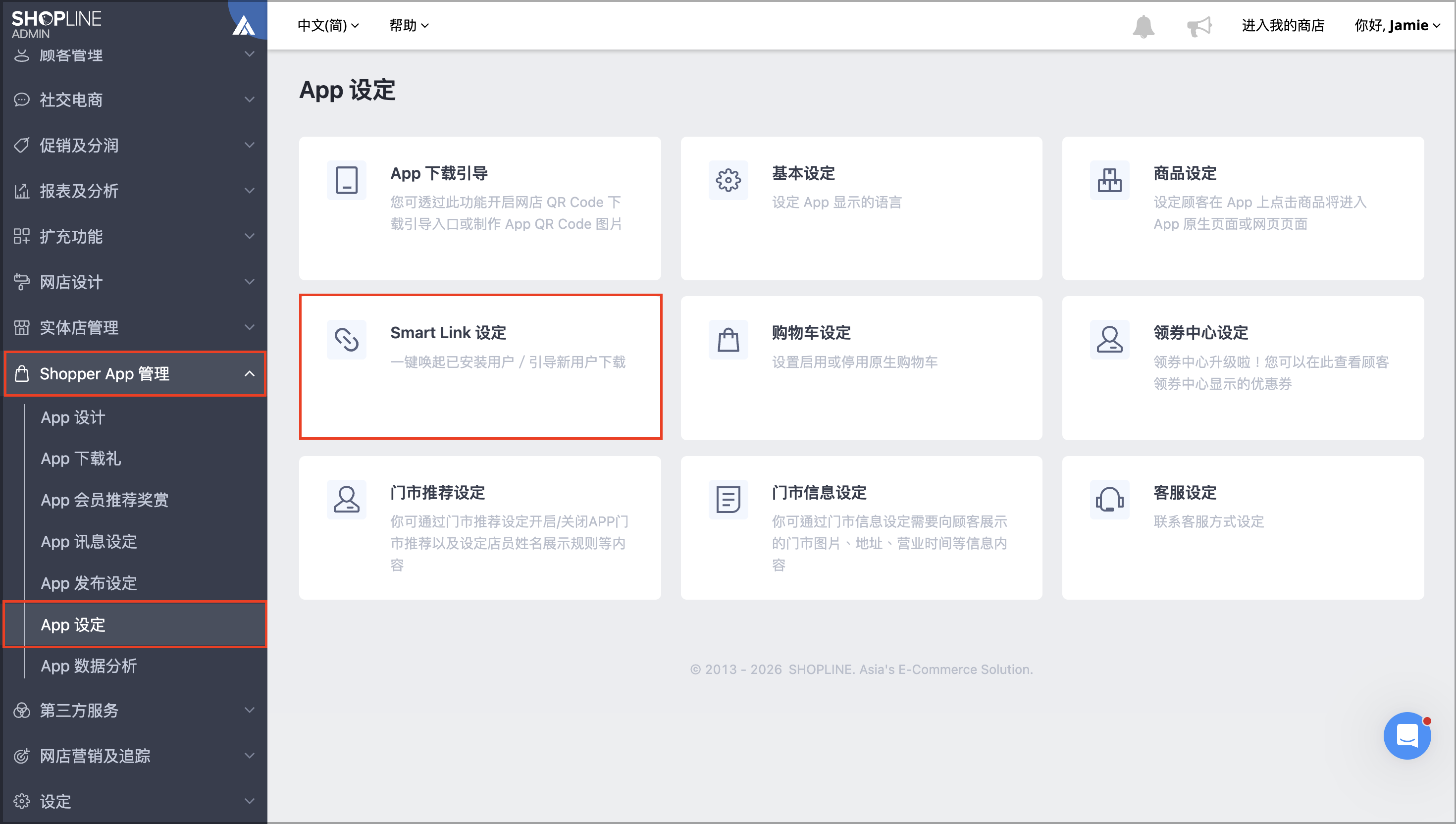This screenshot has height=824, width=1456.
Task: Click the boxes icon for 商品设定
Action: click(1109, 180)
